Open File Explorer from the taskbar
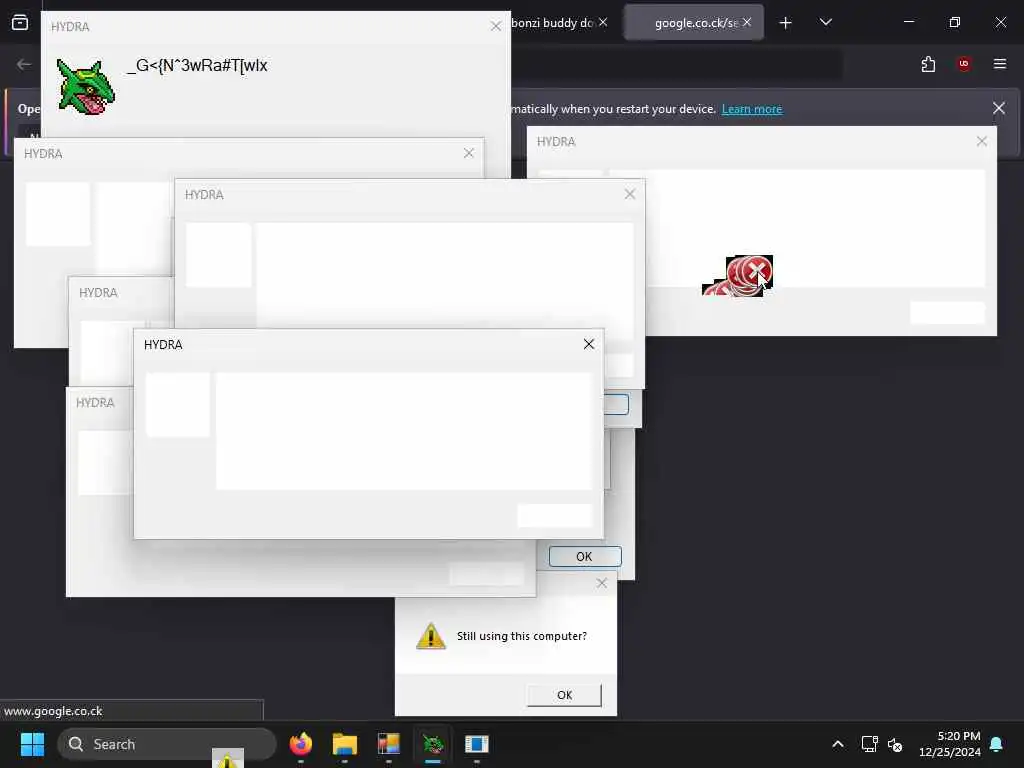 pyautogui.click(x=345, y=744)
